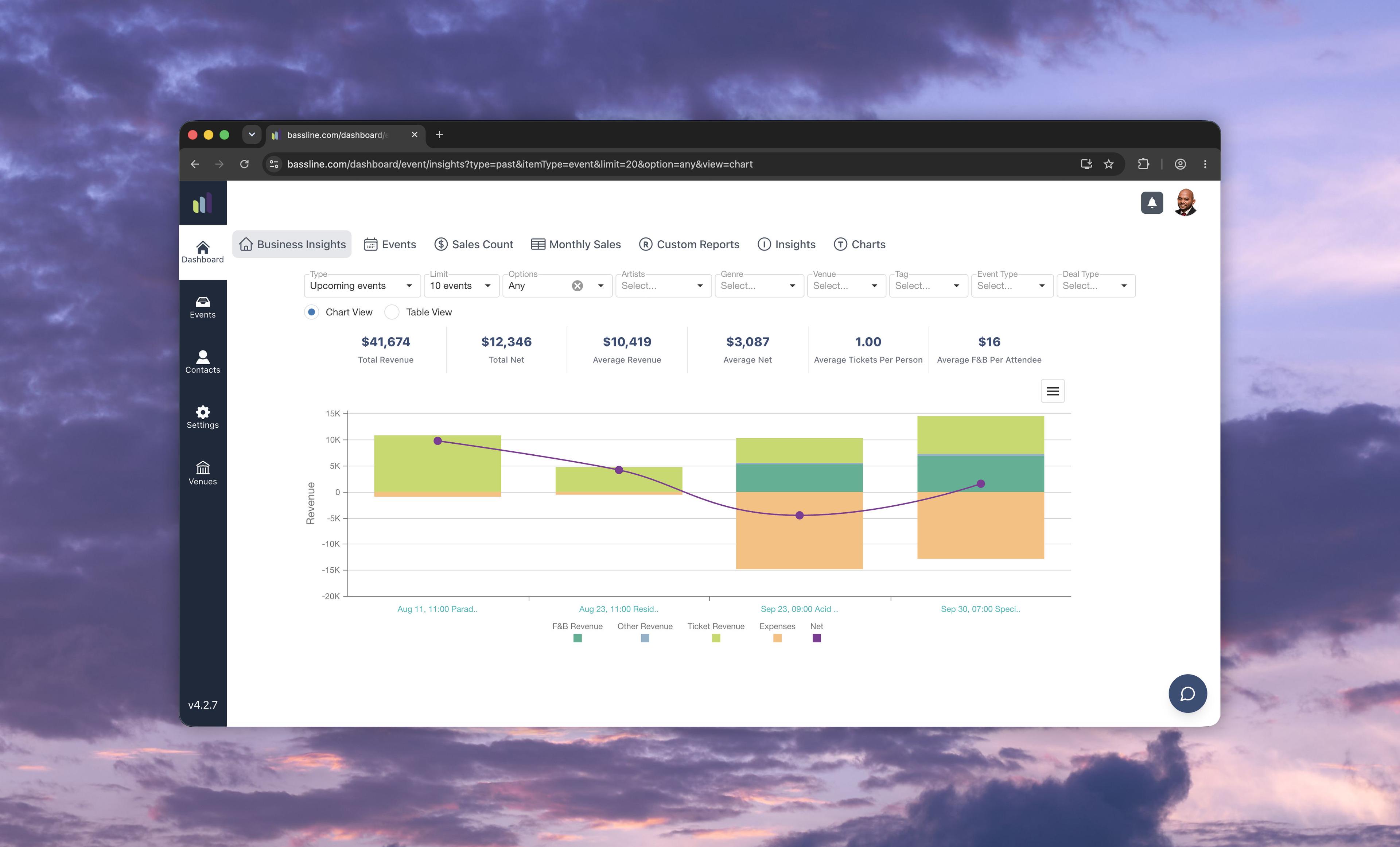Viewport: 1400px width, 847px height.
Task: Expand the Event Type filter dropdown
Action: coord(1012,286)
